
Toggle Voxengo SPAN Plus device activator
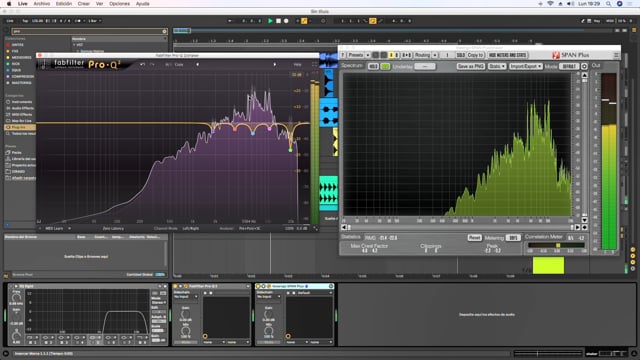259,286
